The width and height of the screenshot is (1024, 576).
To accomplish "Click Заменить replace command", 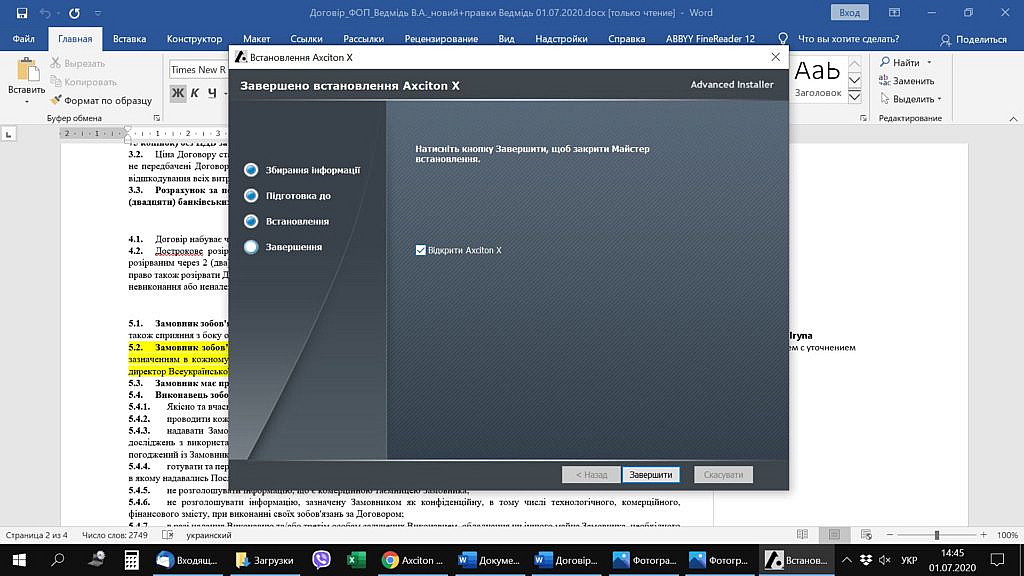I will [906, 80].
